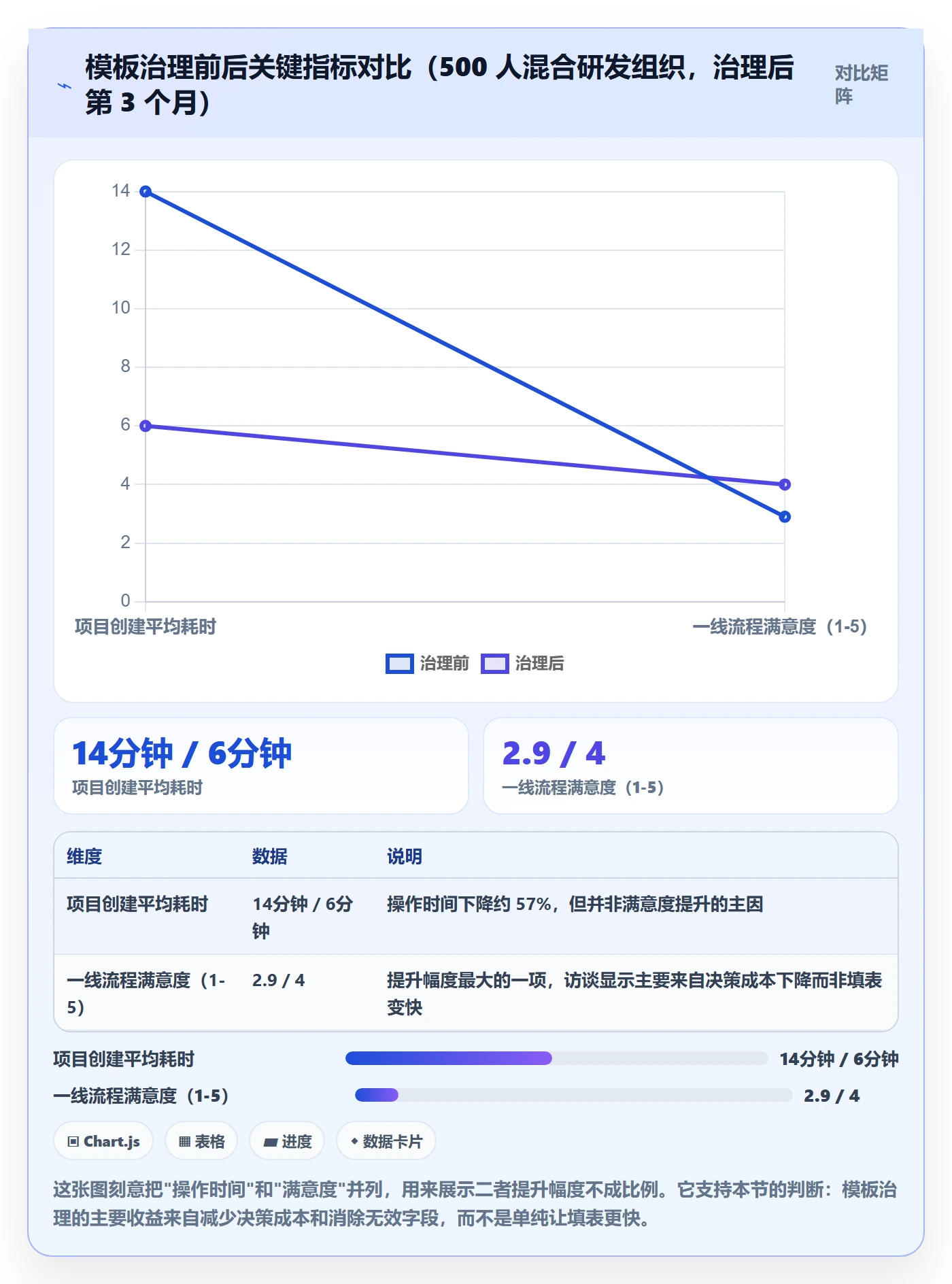Image resolution: width=952 pixels, height=1284 pixels.
Task: Click the 治理后 data point at value 4
Action: pyautogui.click(x=785, y=484)
